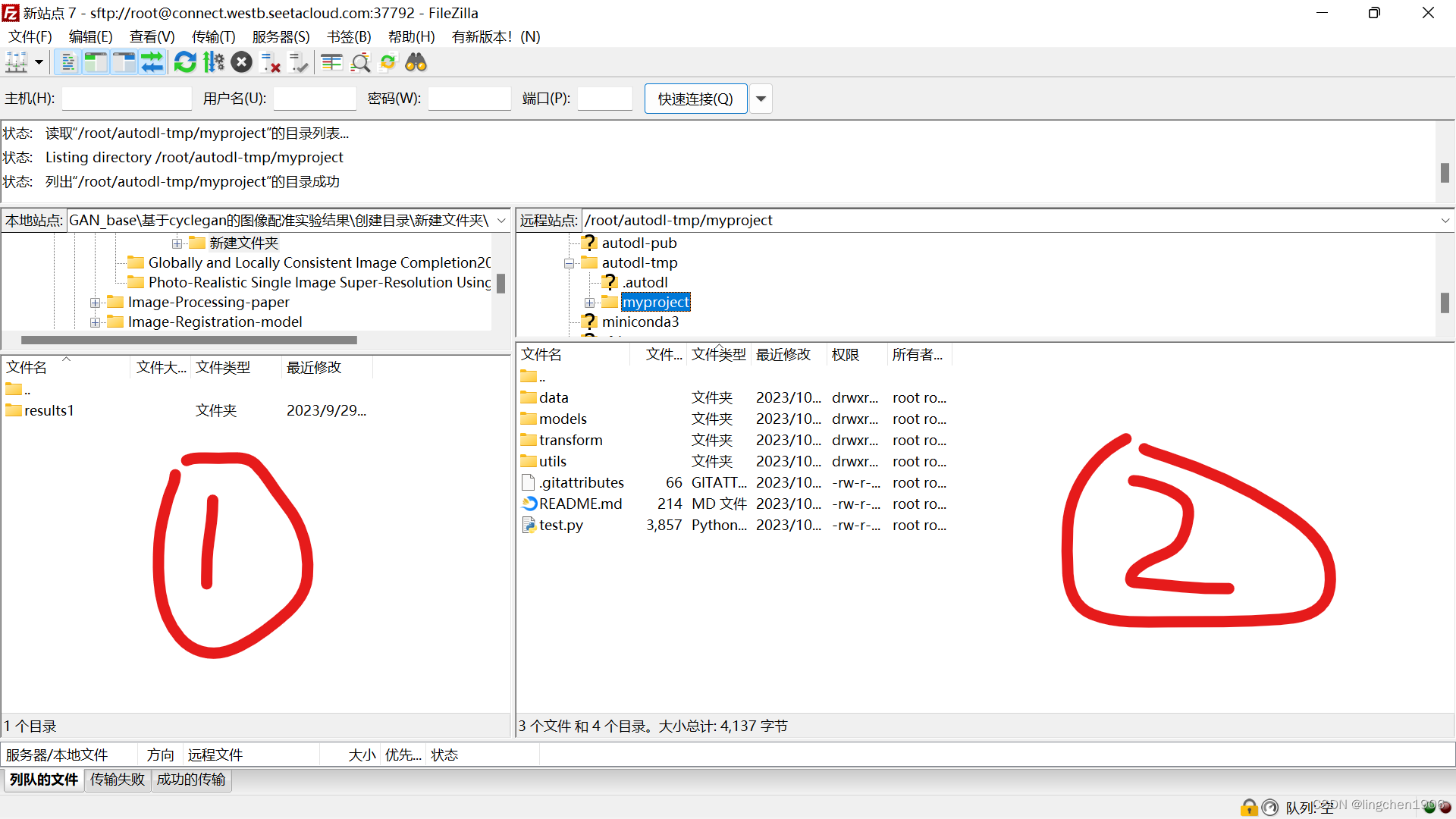
Task: Toggle local directory tree view
Action: (x=96, y=62)
